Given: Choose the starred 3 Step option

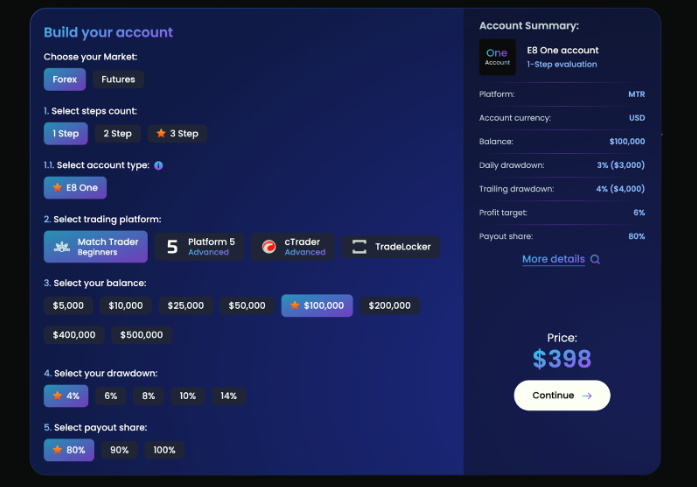Looking at the screenshot, I should pos(177,134).
